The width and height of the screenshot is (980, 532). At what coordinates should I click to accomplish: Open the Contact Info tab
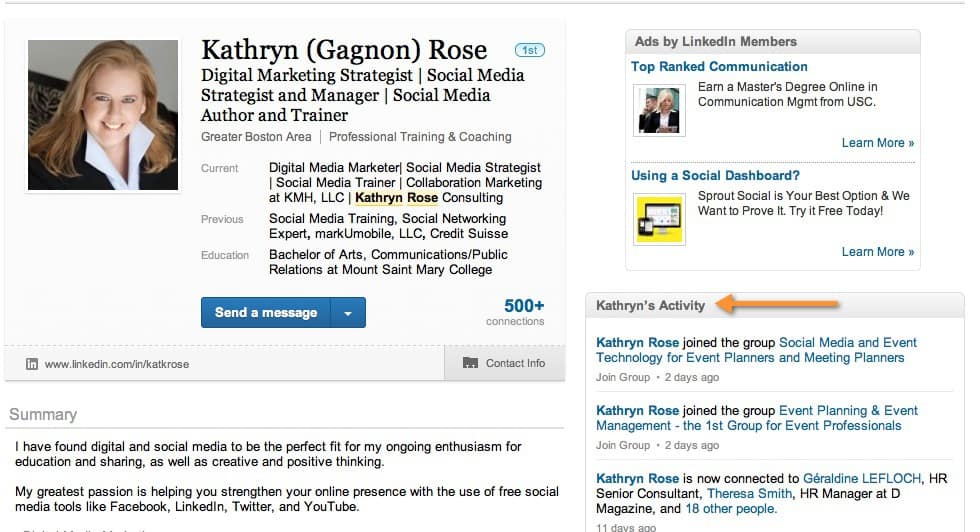pyautogui.click(x=505, y=363)
